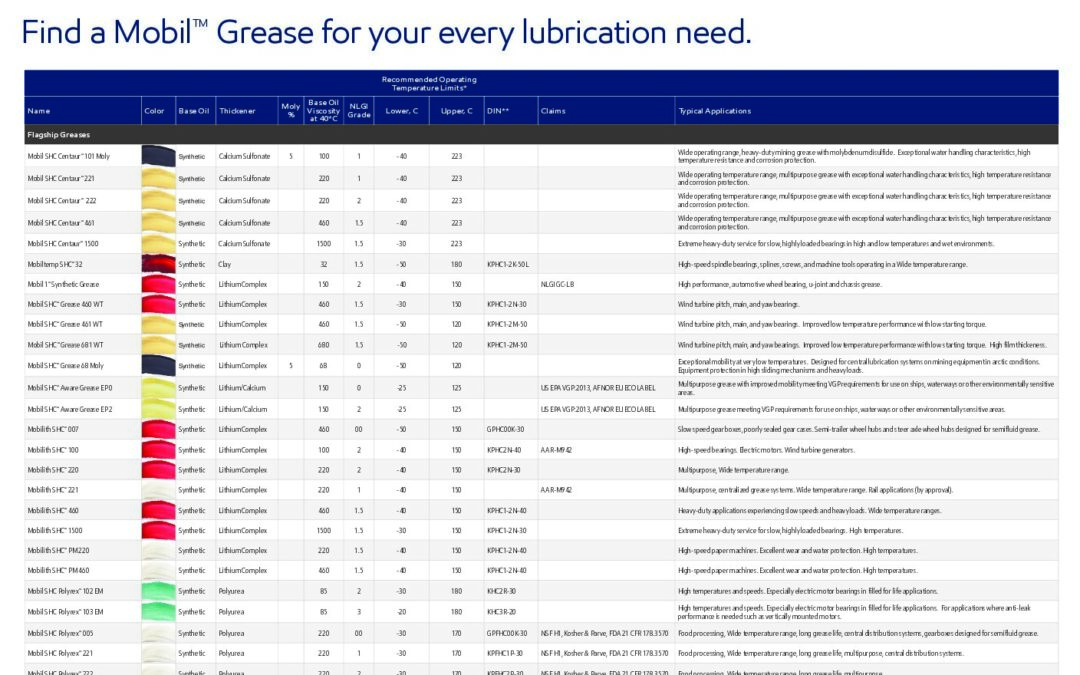The height and width of the screenshot is (675, 1080).
Task: Click the 'Flagship Greases' section row
Action: click(x=541, y=134)
